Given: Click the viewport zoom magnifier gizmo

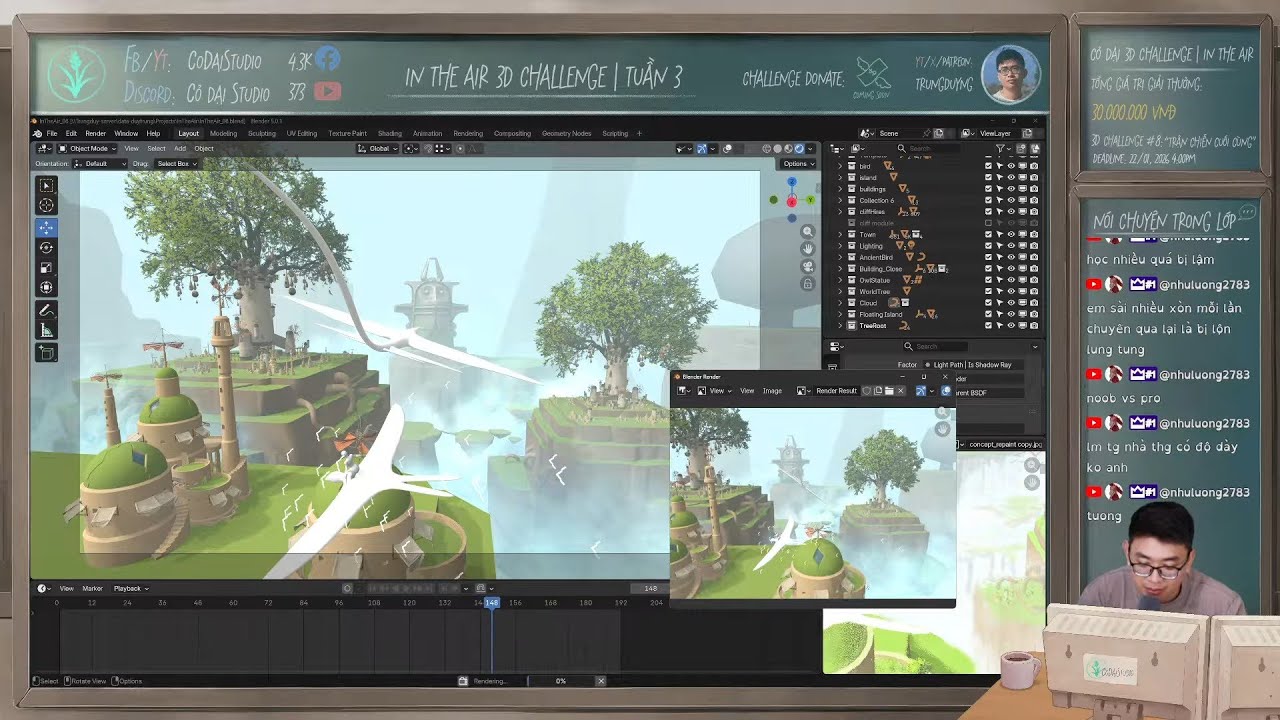Looking at the screenshot, I should point(808,231).
